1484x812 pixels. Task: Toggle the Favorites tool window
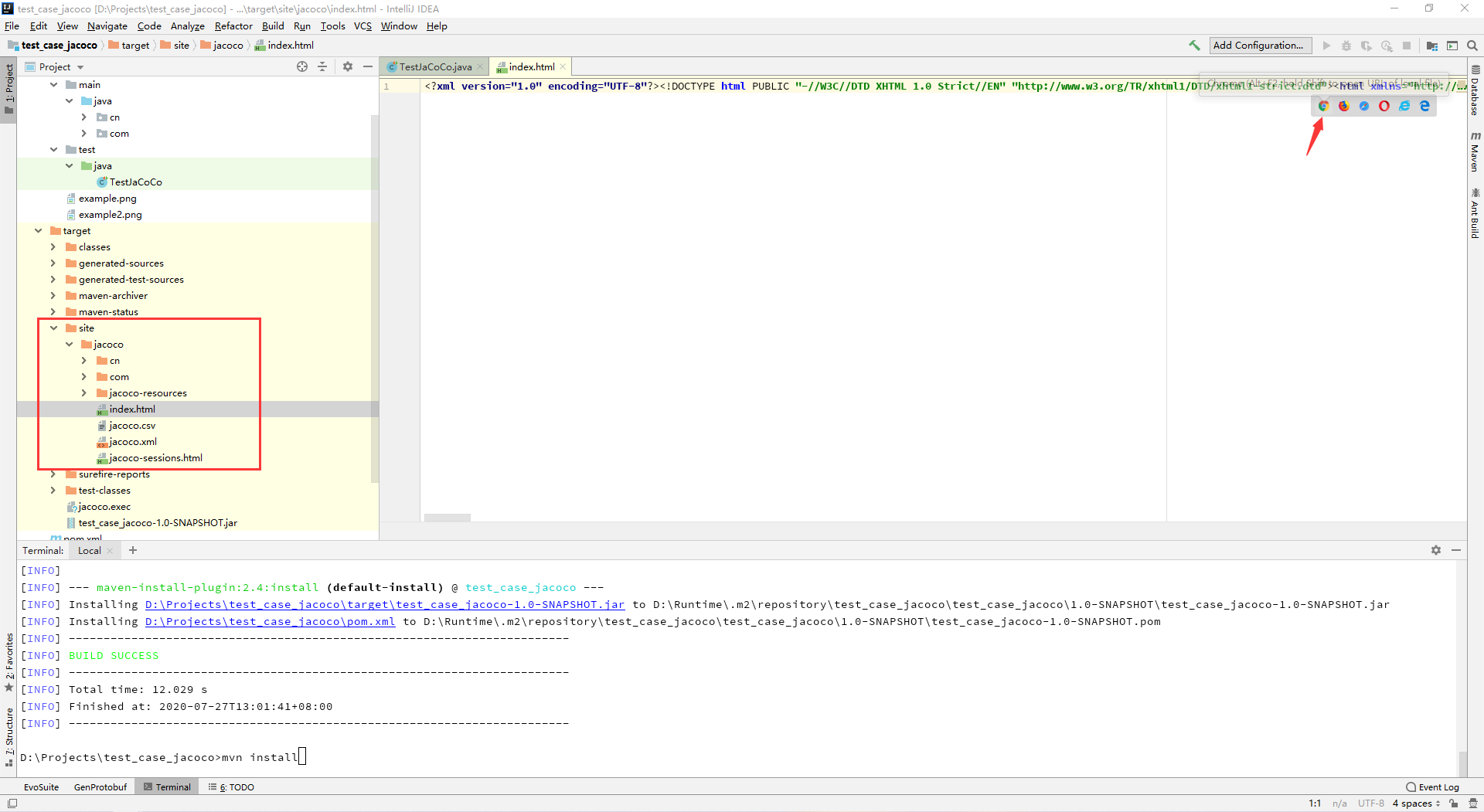(x=9, y=663)
